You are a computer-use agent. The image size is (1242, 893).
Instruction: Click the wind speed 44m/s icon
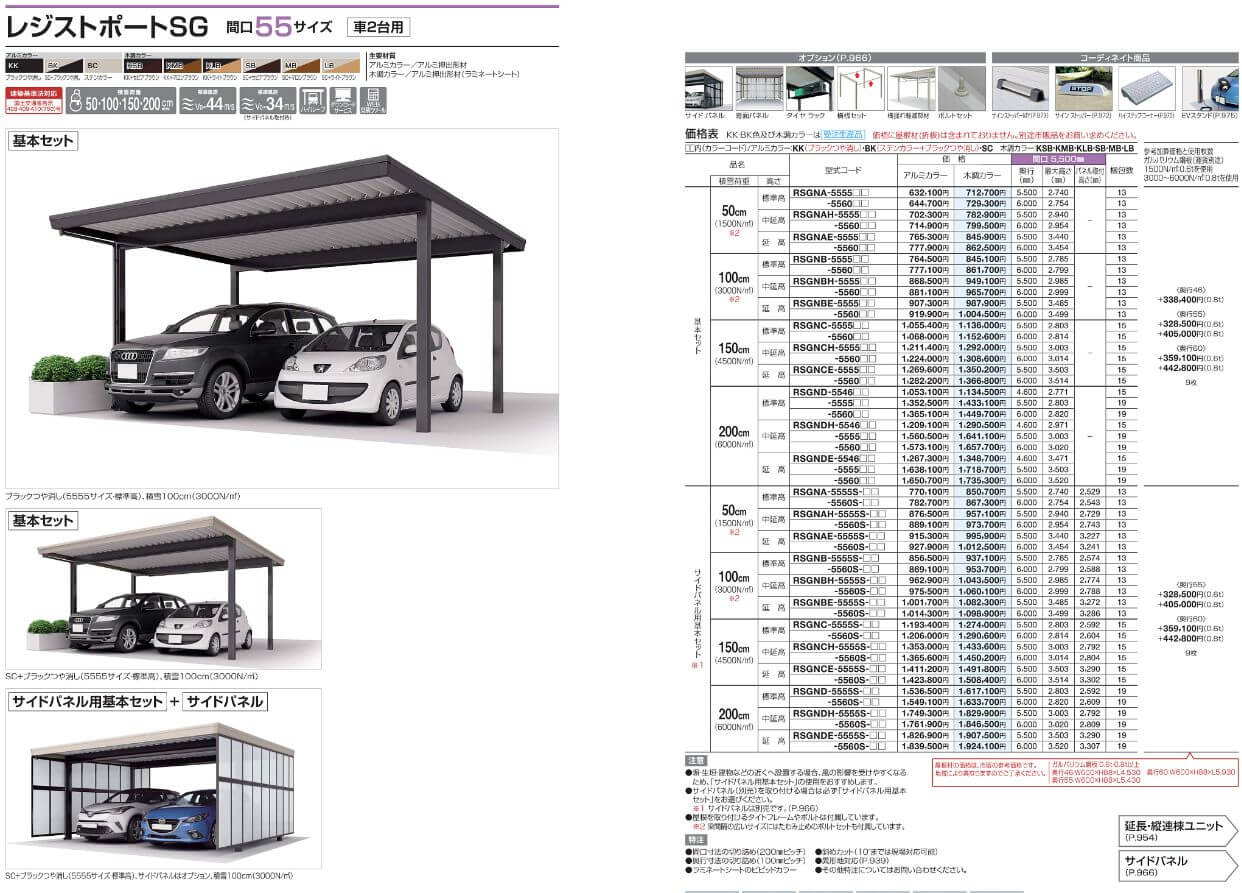coord(208,99)
